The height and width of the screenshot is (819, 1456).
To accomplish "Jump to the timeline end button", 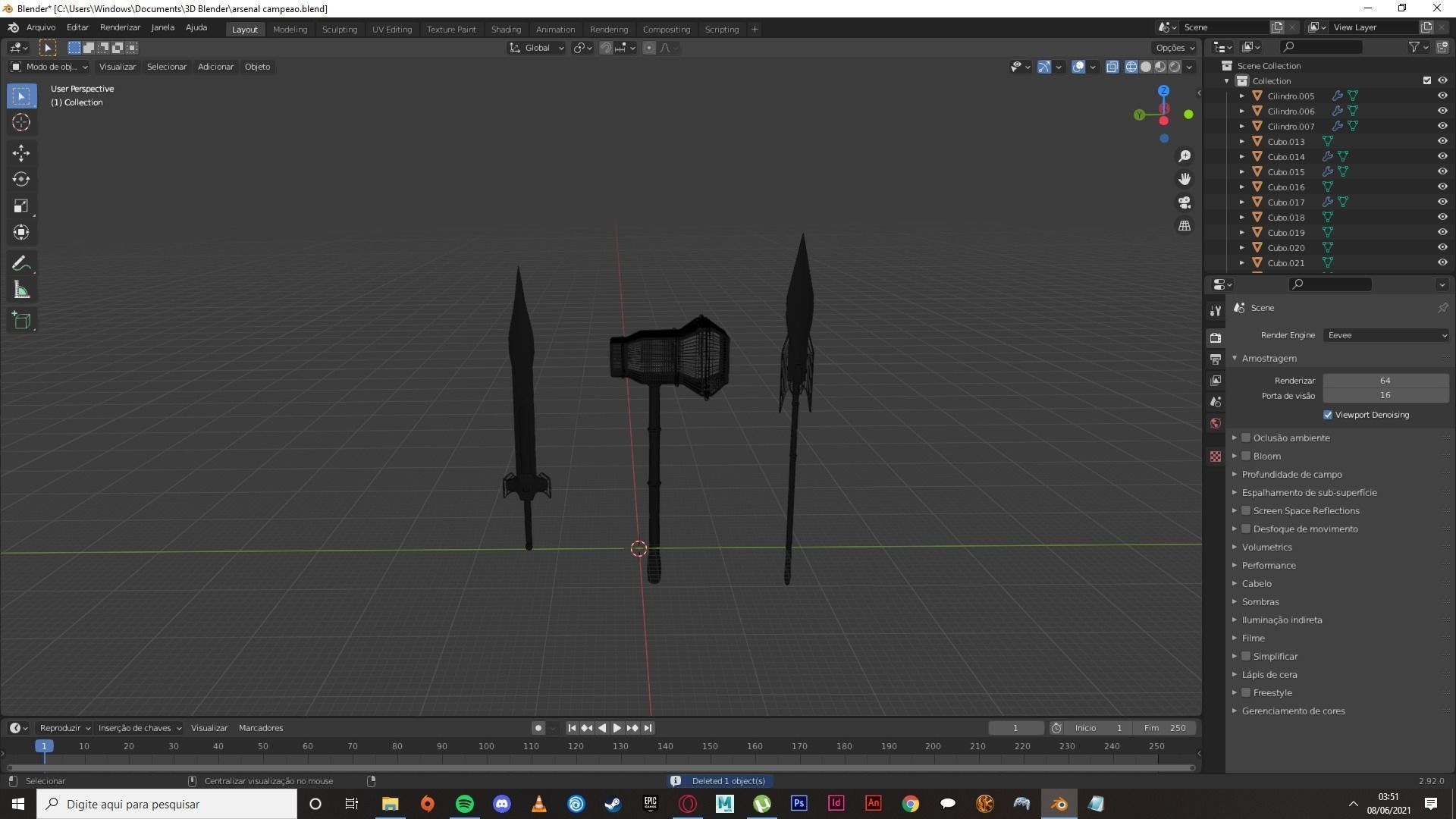I will click(648, 728).
